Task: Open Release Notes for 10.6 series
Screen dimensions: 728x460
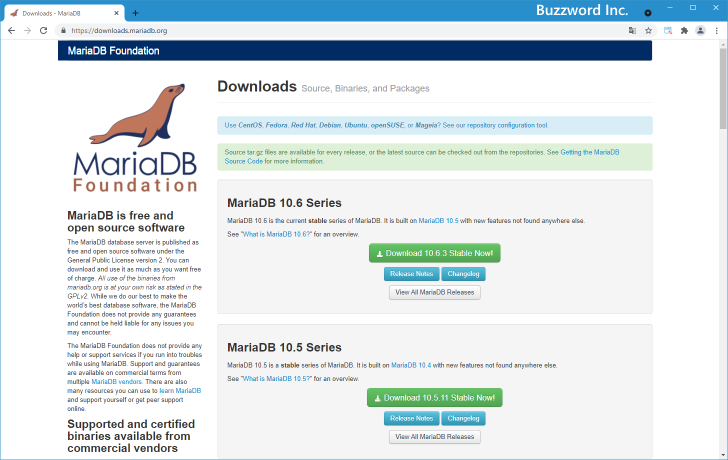Action: pos(410,273)
